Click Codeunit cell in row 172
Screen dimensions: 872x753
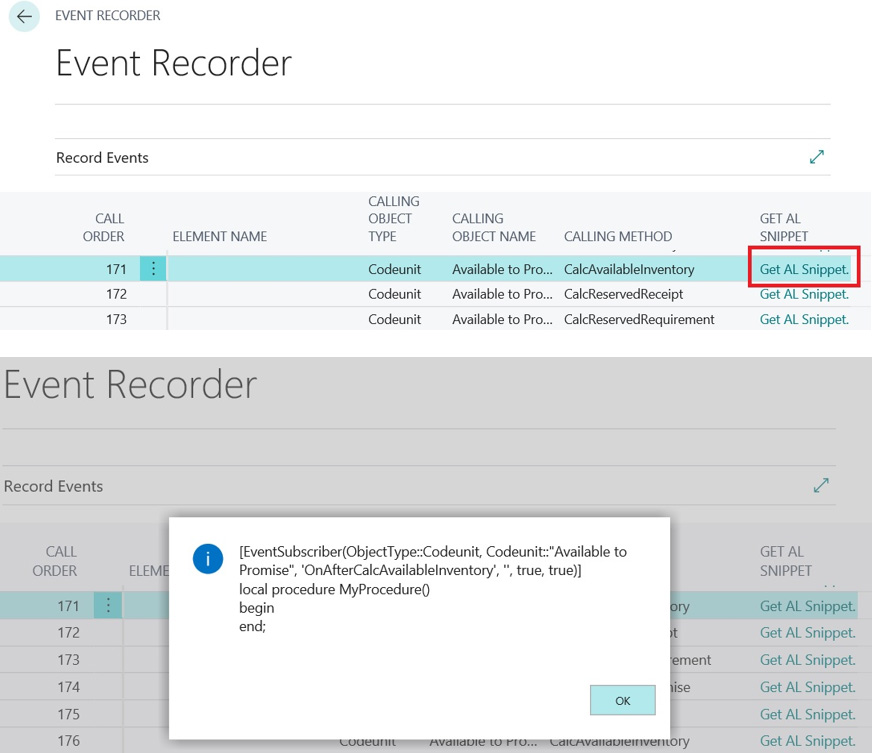[x=394, y=294]
